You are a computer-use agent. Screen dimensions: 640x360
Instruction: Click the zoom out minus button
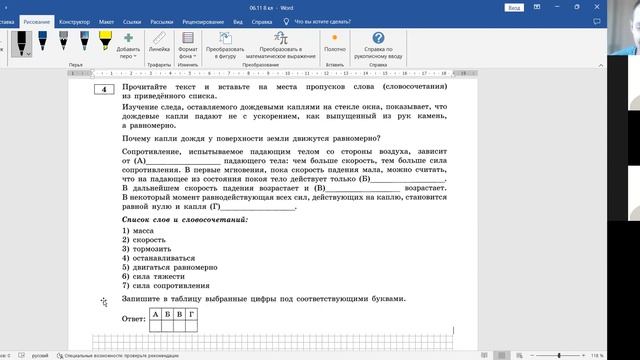pos(532,356)
